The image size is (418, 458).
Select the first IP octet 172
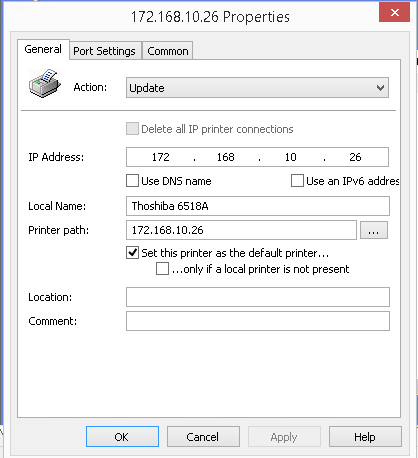[161, 157]
